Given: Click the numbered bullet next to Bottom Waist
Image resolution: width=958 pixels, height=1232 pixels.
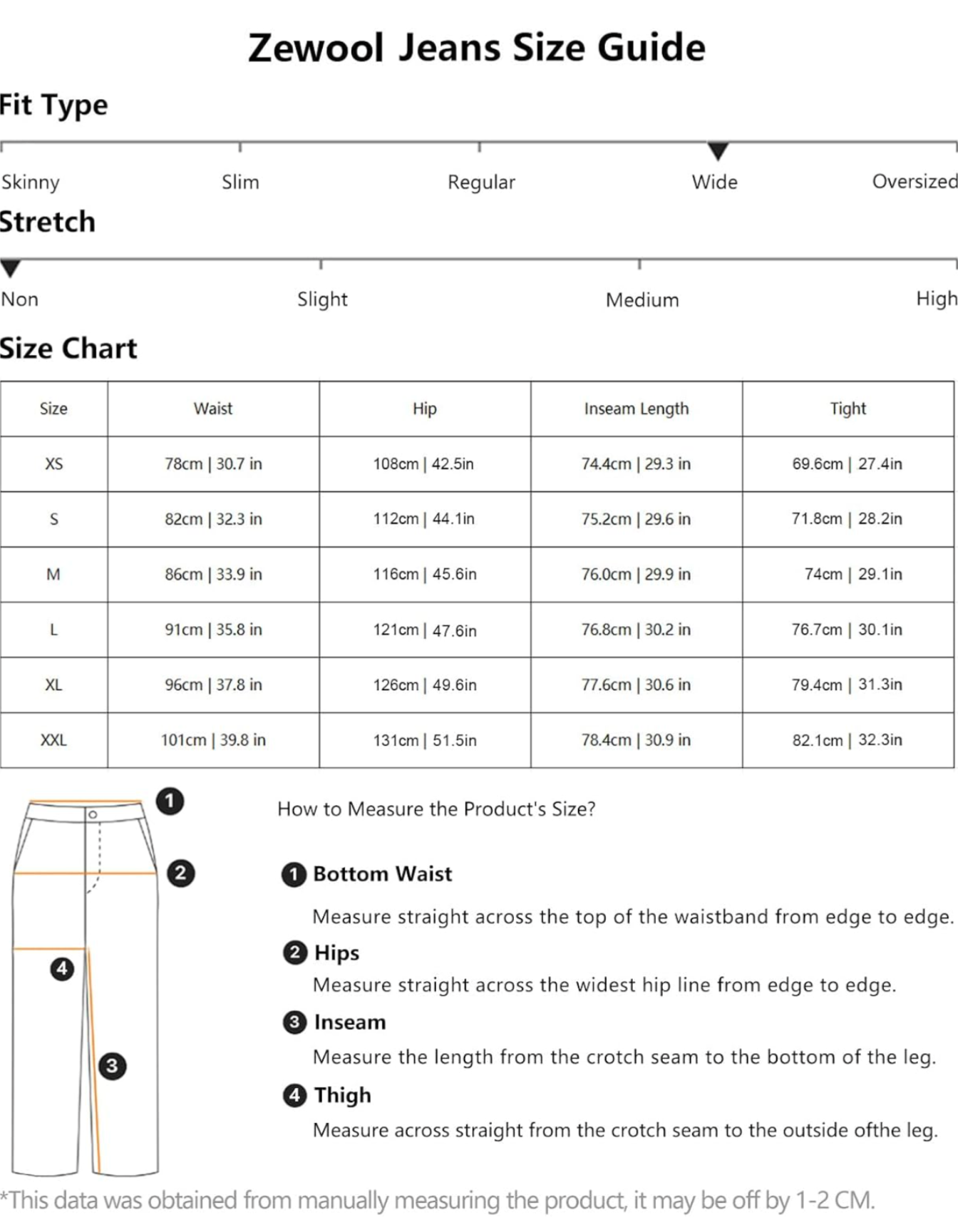Looking at the screenshot, I should pyautogui.click(x=294, y=875).
